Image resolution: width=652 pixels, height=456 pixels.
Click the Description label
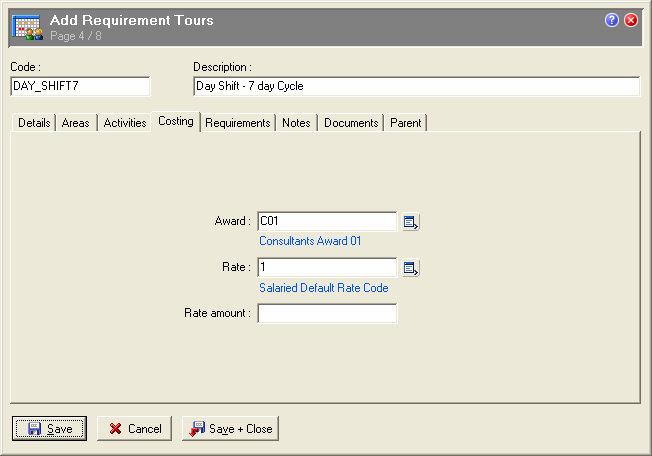click(222, 67)
